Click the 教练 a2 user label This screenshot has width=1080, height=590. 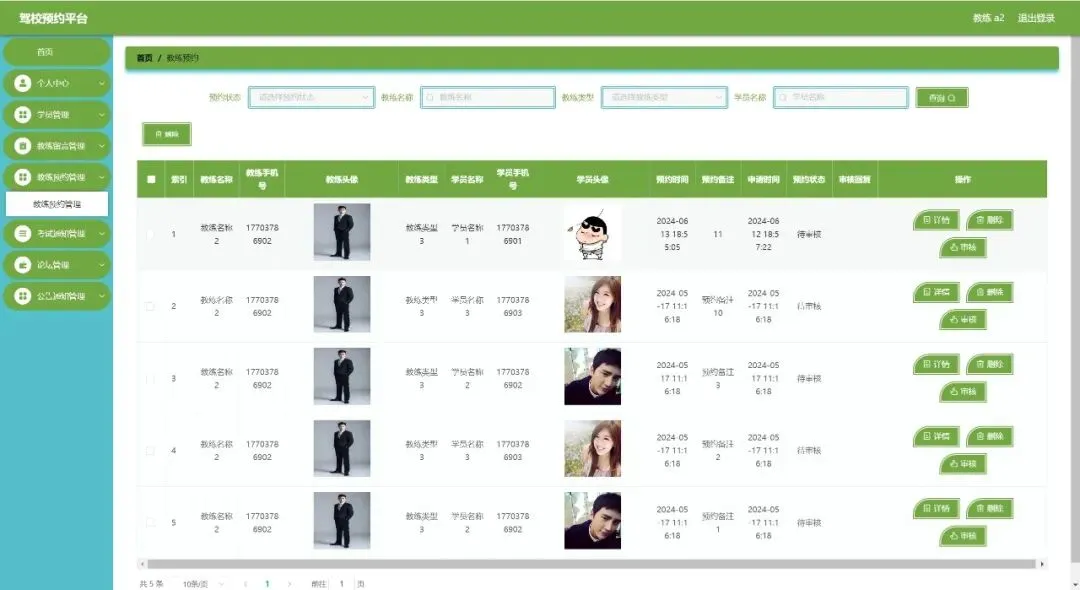tap(988, 18)
